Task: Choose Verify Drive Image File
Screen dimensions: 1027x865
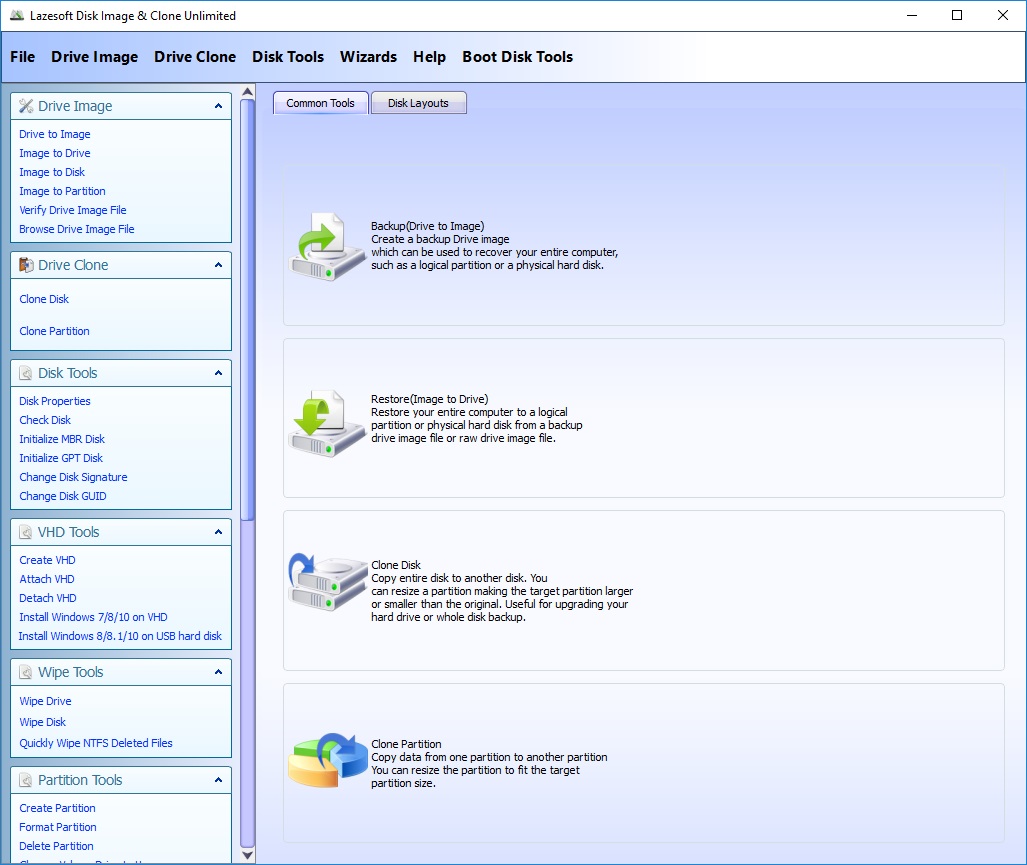Action: [73, 210]
